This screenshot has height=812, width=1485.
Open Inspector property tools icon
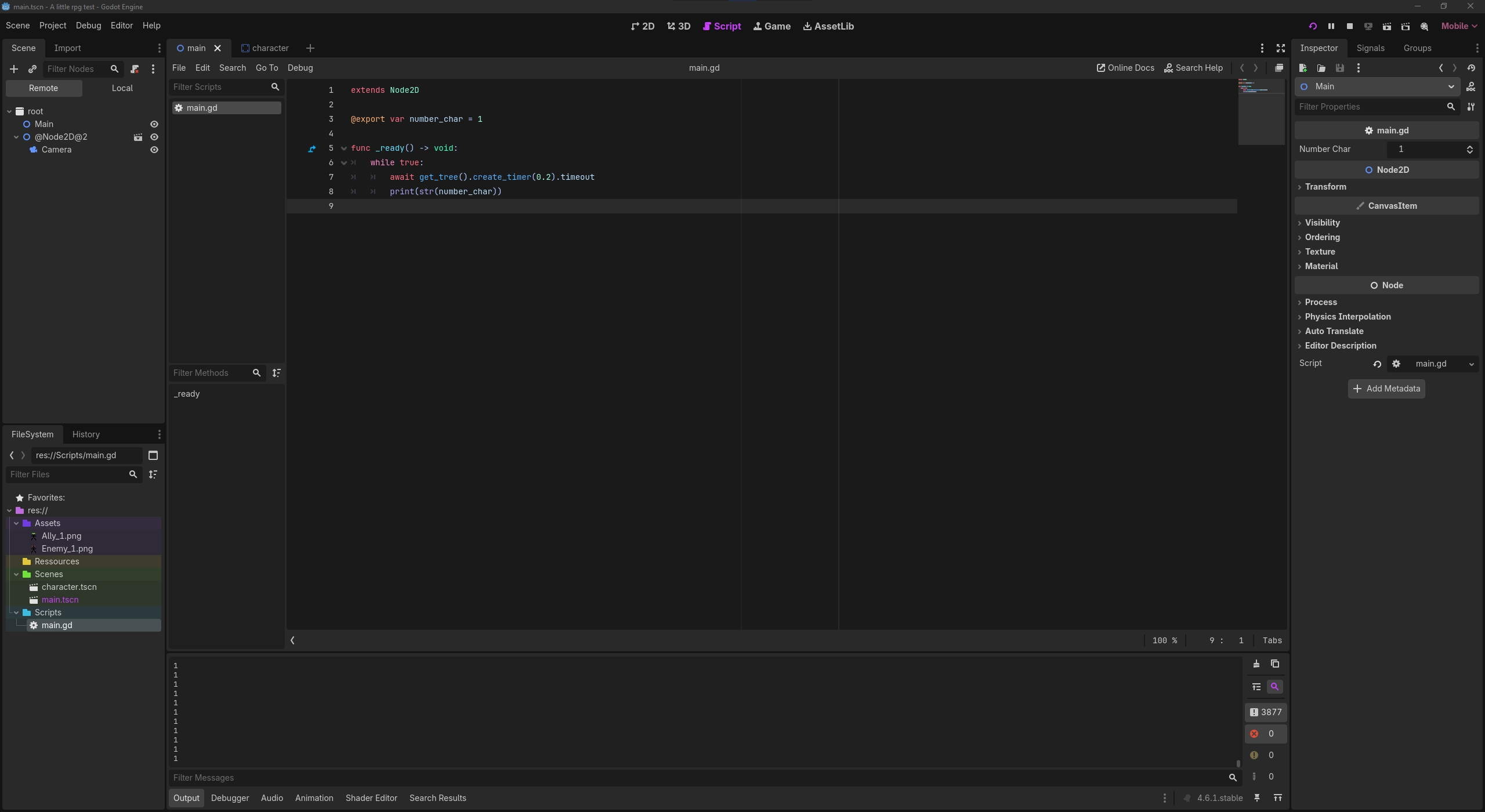click(x=1471, y=107)
